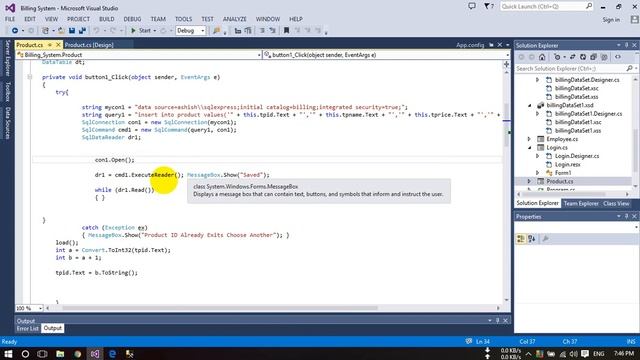Open the Start button dropdown arrow
This screenshot has width=640, height=360.
[155, 31]
